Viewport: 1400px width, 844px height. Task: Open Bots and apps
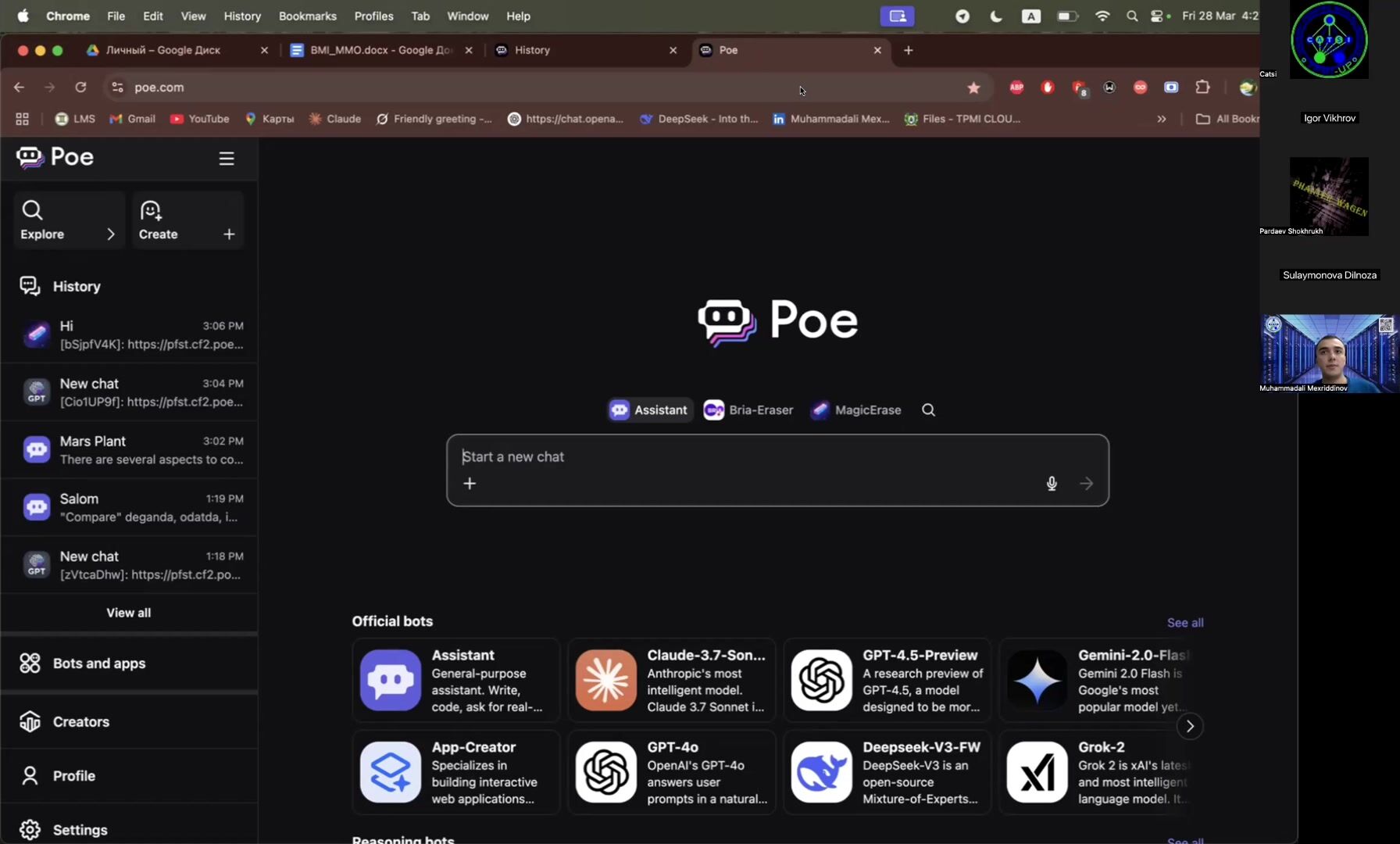point(129,663)
